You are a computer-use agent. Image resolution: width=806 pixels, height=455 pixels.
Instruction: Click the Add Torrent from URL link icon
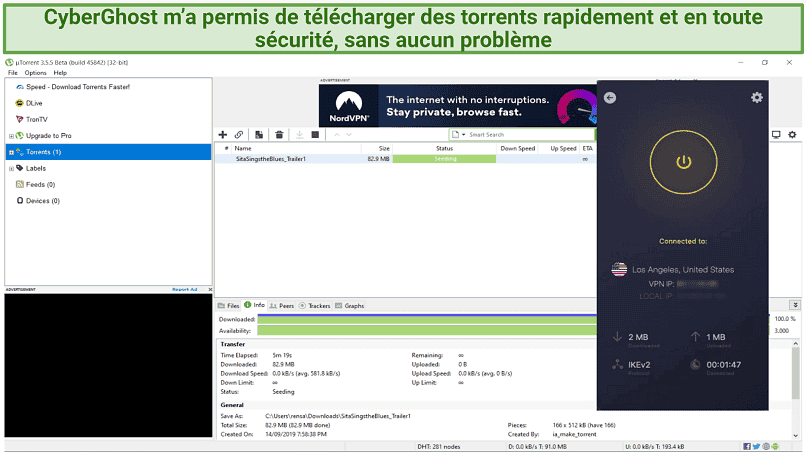[x=239, y=135]
